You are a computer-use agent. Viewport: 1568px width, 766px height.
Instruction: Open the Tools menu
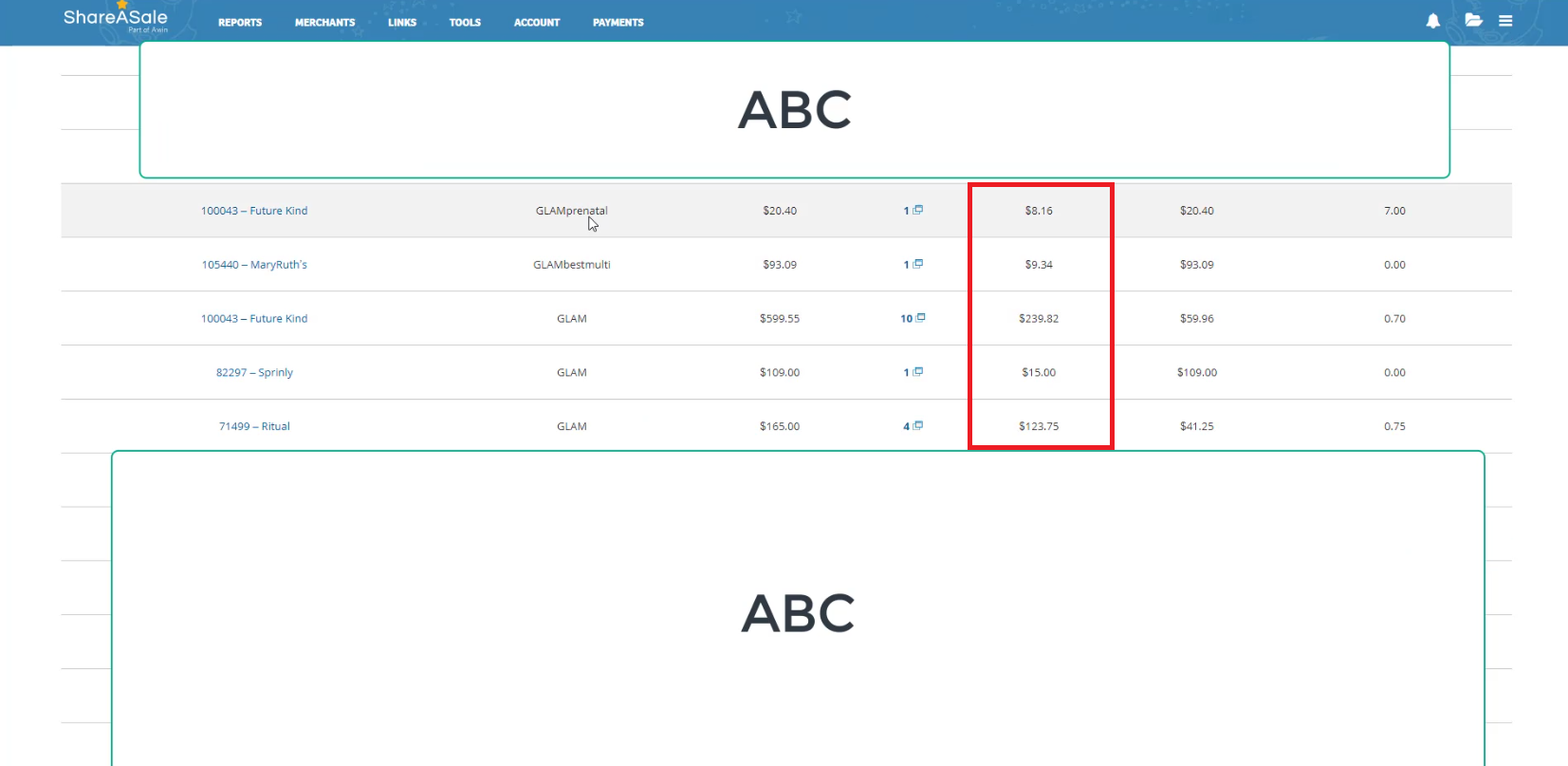pos(465,23)
